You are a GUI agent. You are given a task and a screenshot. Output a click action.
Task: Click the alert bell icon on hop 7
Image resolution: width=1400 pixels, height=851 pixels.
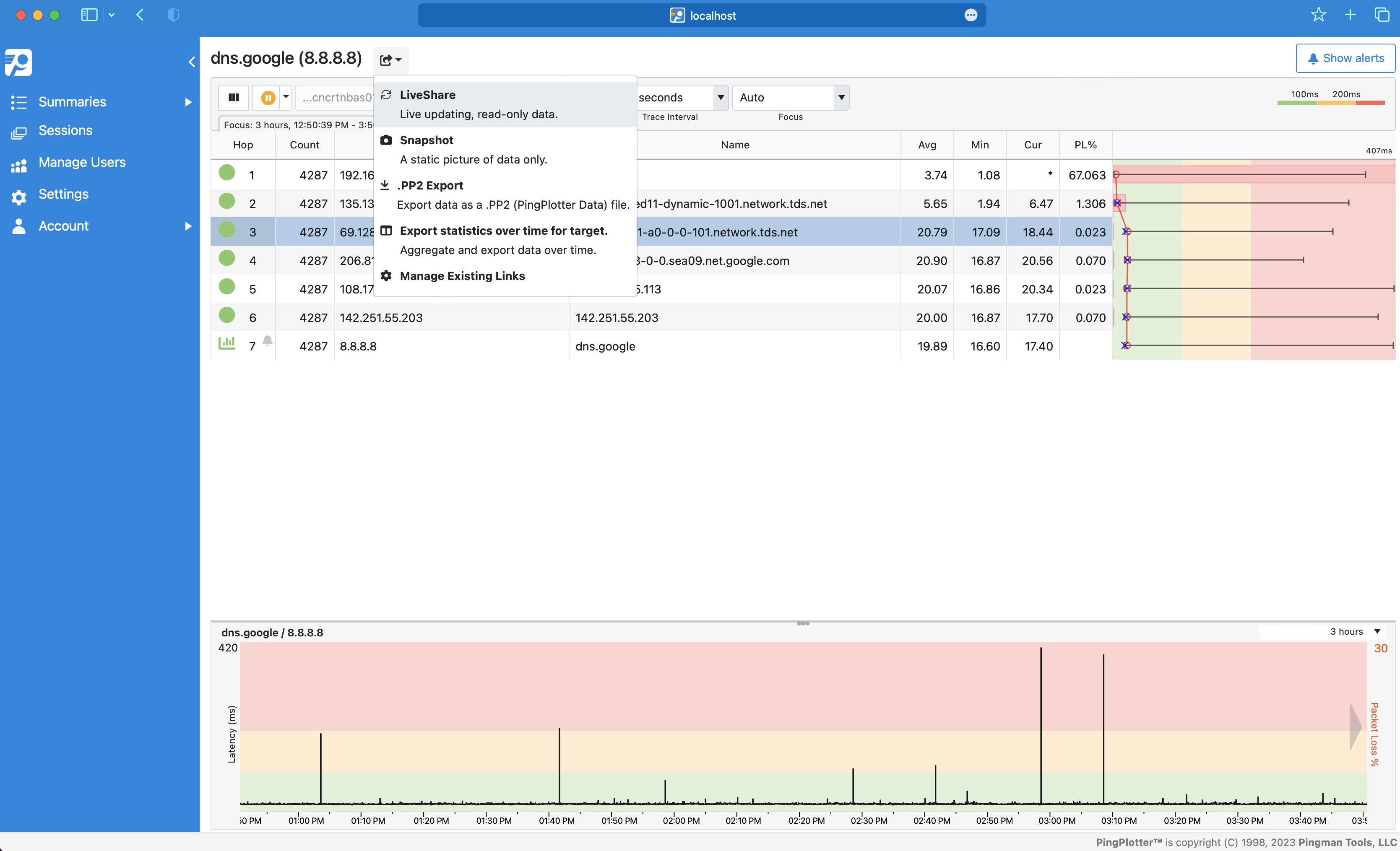click(x=268, y=341)
